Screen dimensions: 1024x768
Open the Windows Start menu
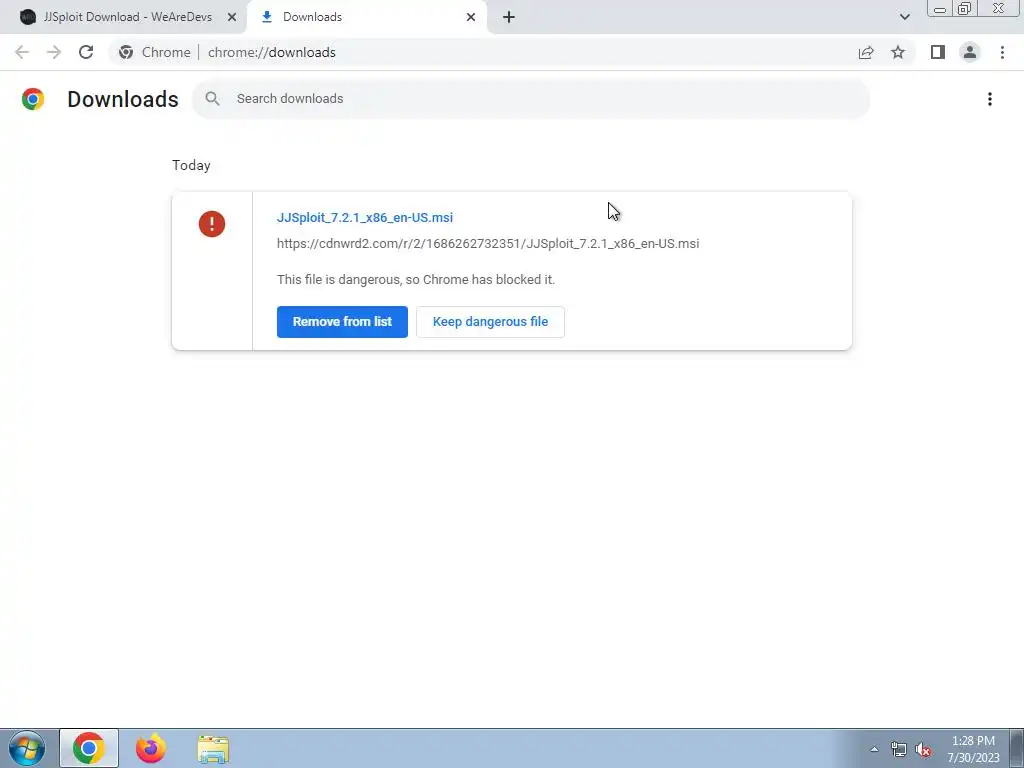pyautogui.click(x=27, y=748)
